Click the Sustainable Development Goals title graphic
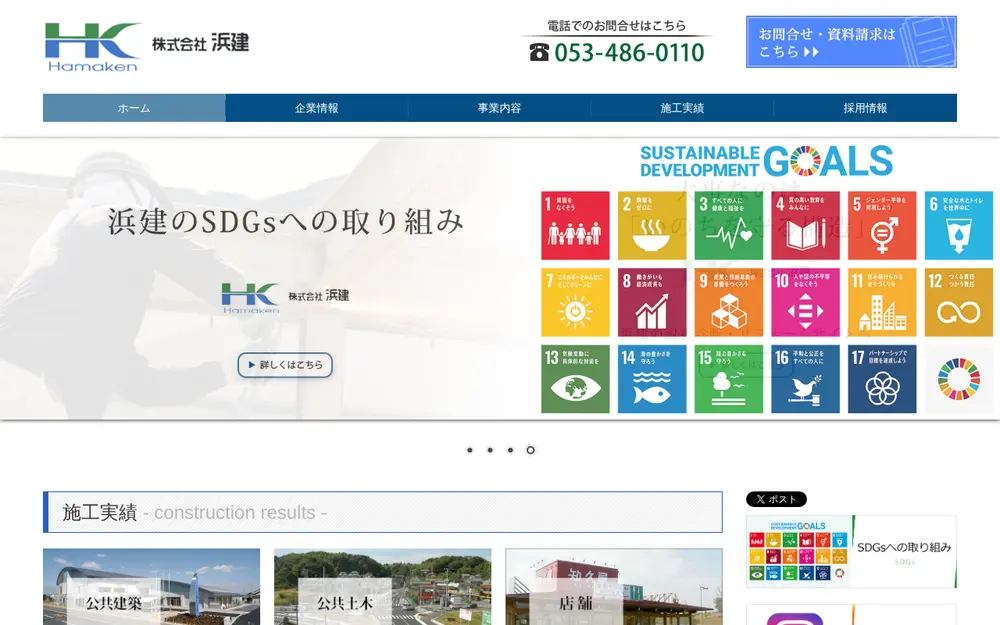 click(766, 161)
